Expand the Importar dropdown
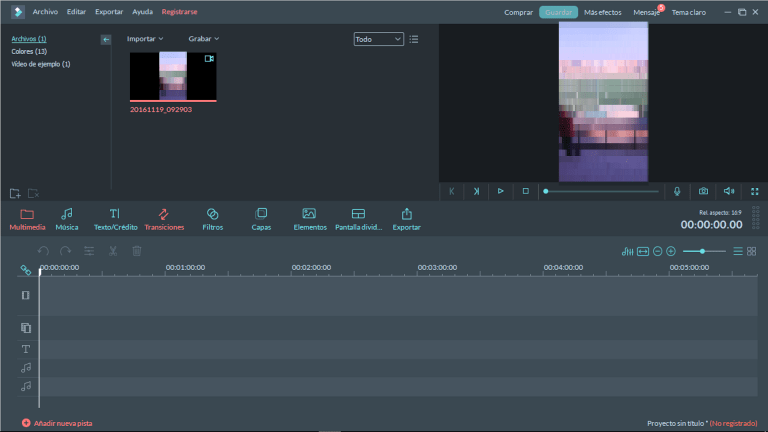The image size is (768, 432). click(x=145, y=39)
